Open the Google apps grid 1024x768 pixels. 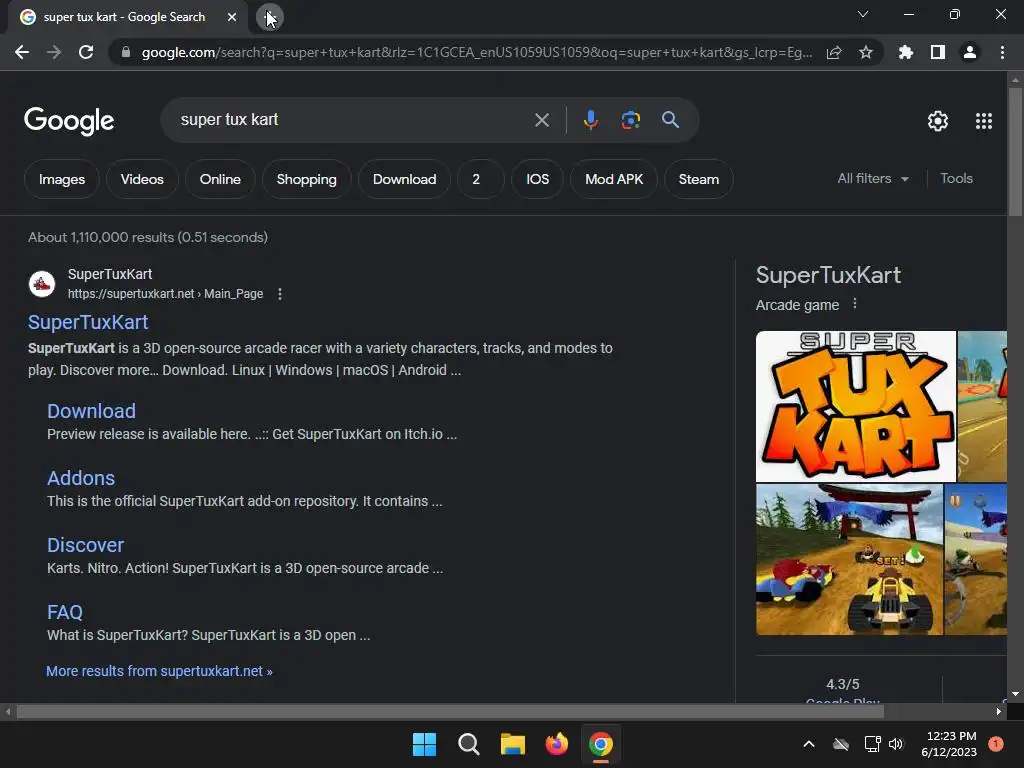tap(984, 121)
